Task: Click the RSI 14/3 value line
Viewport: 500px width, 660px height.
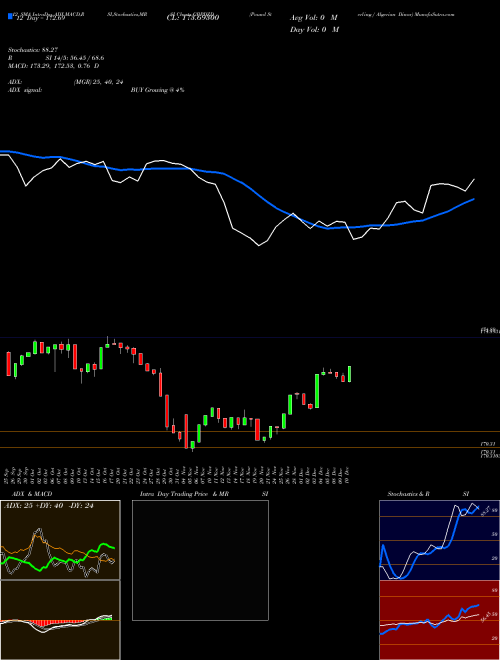Action: tap(56, 58)
